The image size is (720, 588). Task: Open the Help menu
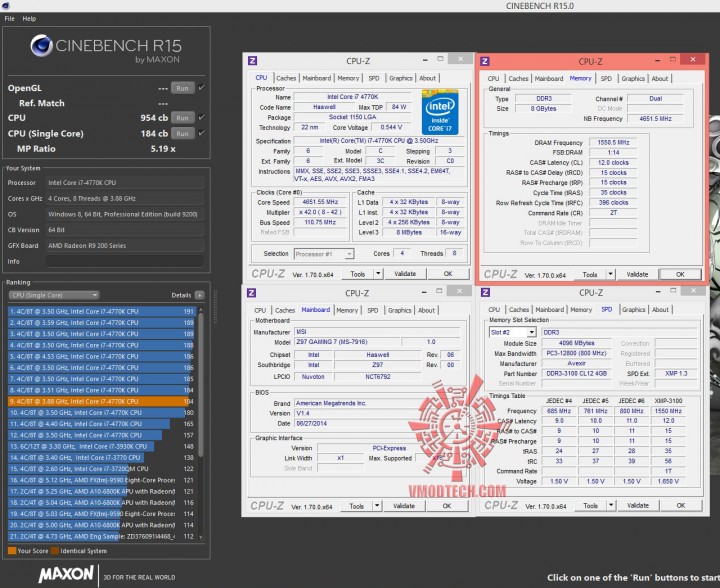pos(29,18)
